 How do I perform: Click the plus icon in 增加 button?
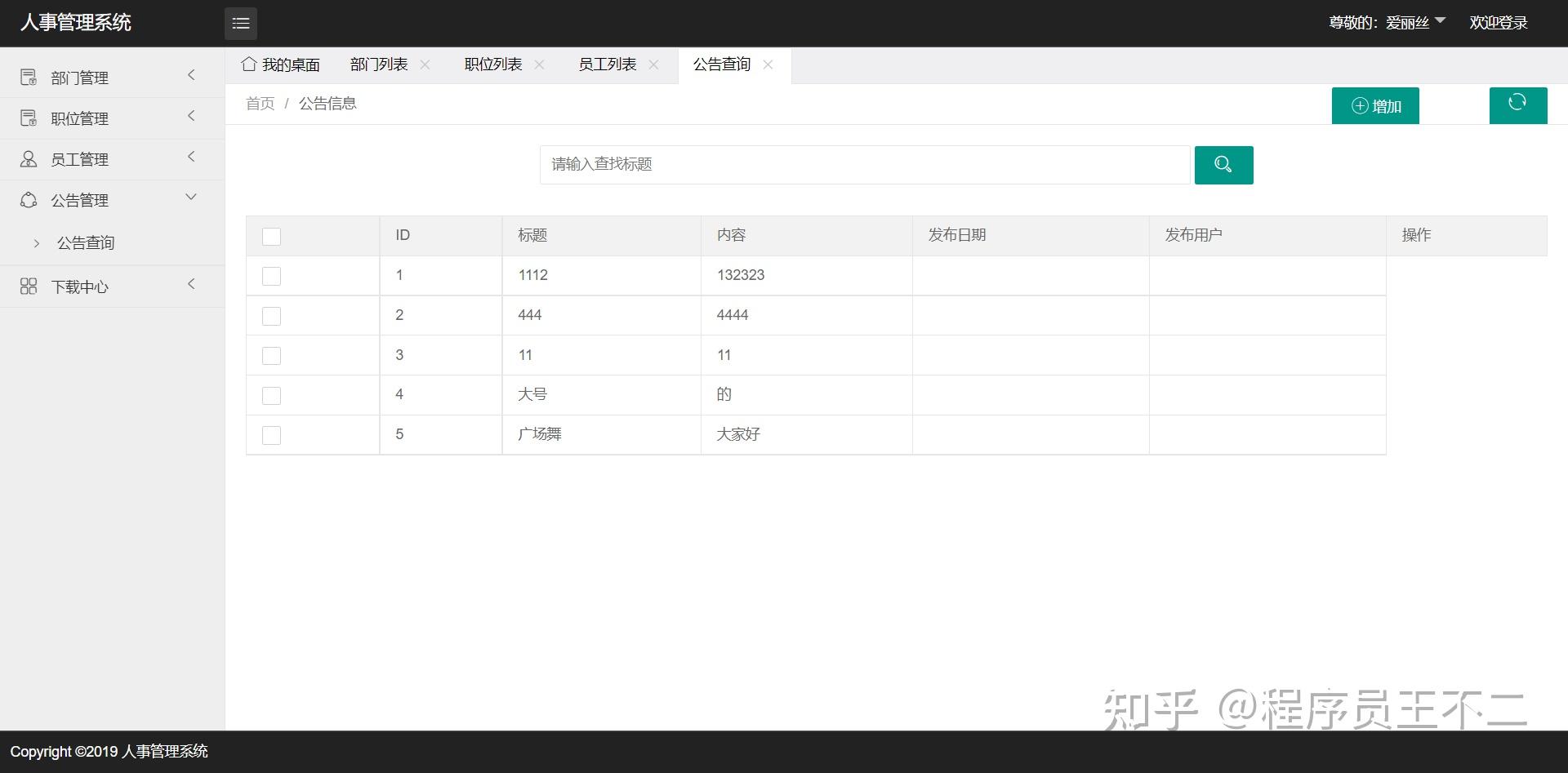pyautogui.click(x=1360, y=106)
